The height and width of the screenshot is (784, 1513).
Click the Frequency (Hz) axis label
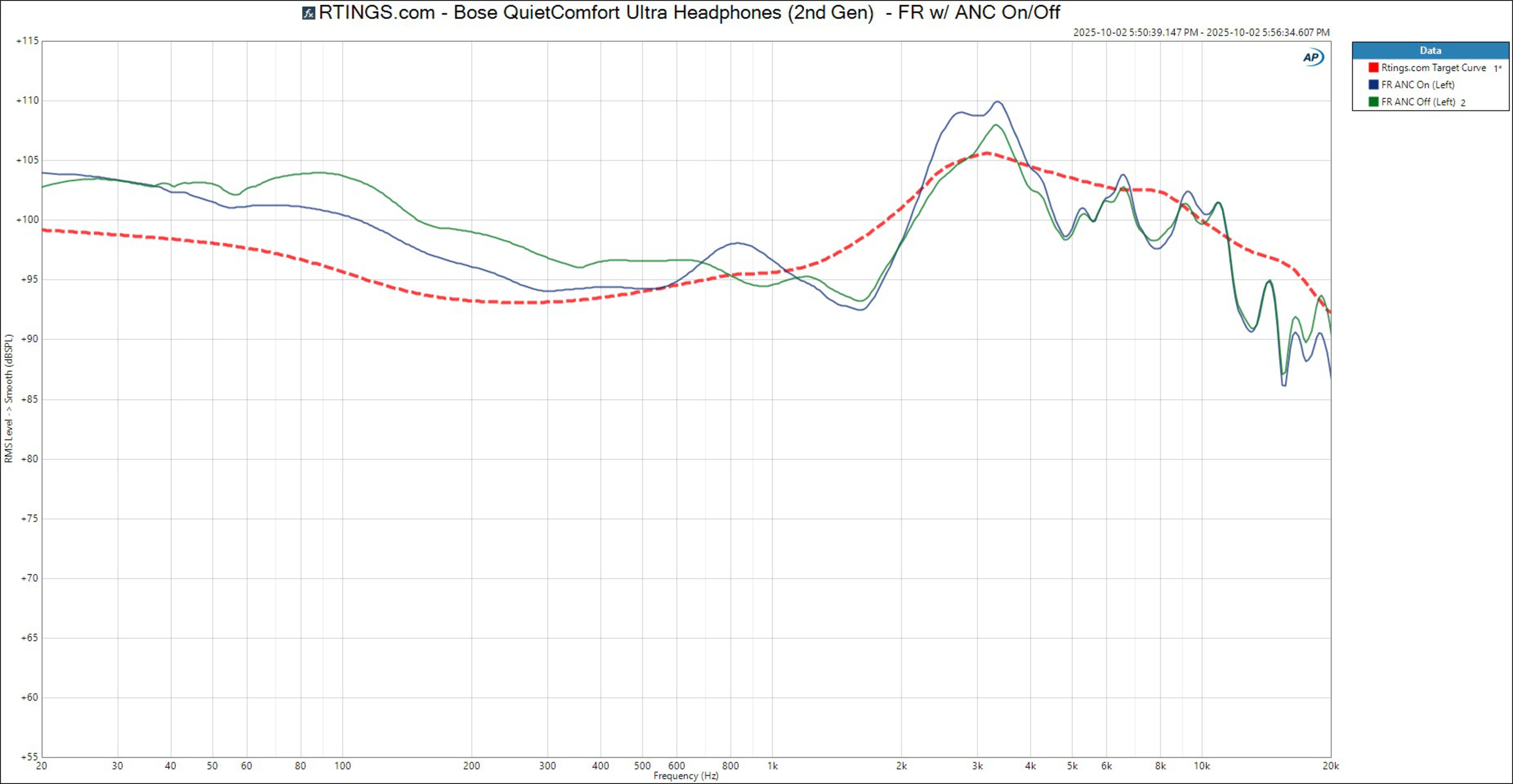tap(686, 776)
